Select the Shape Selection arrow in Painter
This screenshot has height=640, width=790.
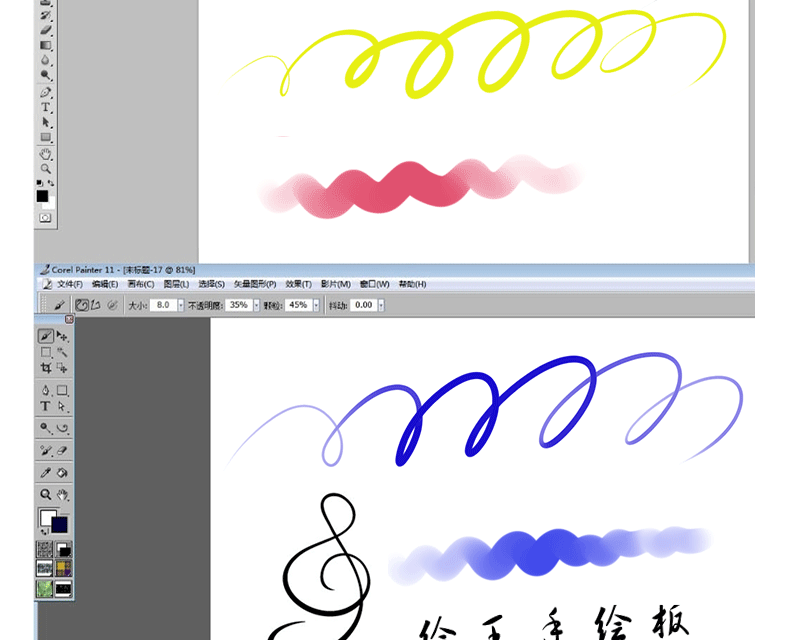pyautogui.click(x=62, y=406)
